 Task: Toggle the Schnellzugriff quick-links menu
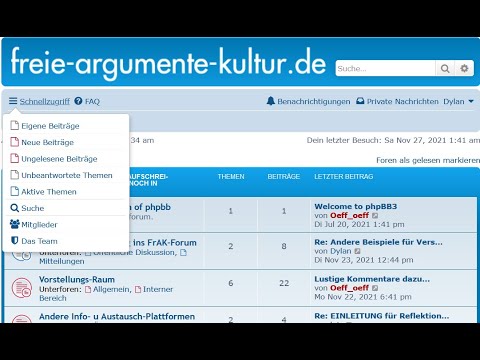pyautogui.click(x=39, y=101)
